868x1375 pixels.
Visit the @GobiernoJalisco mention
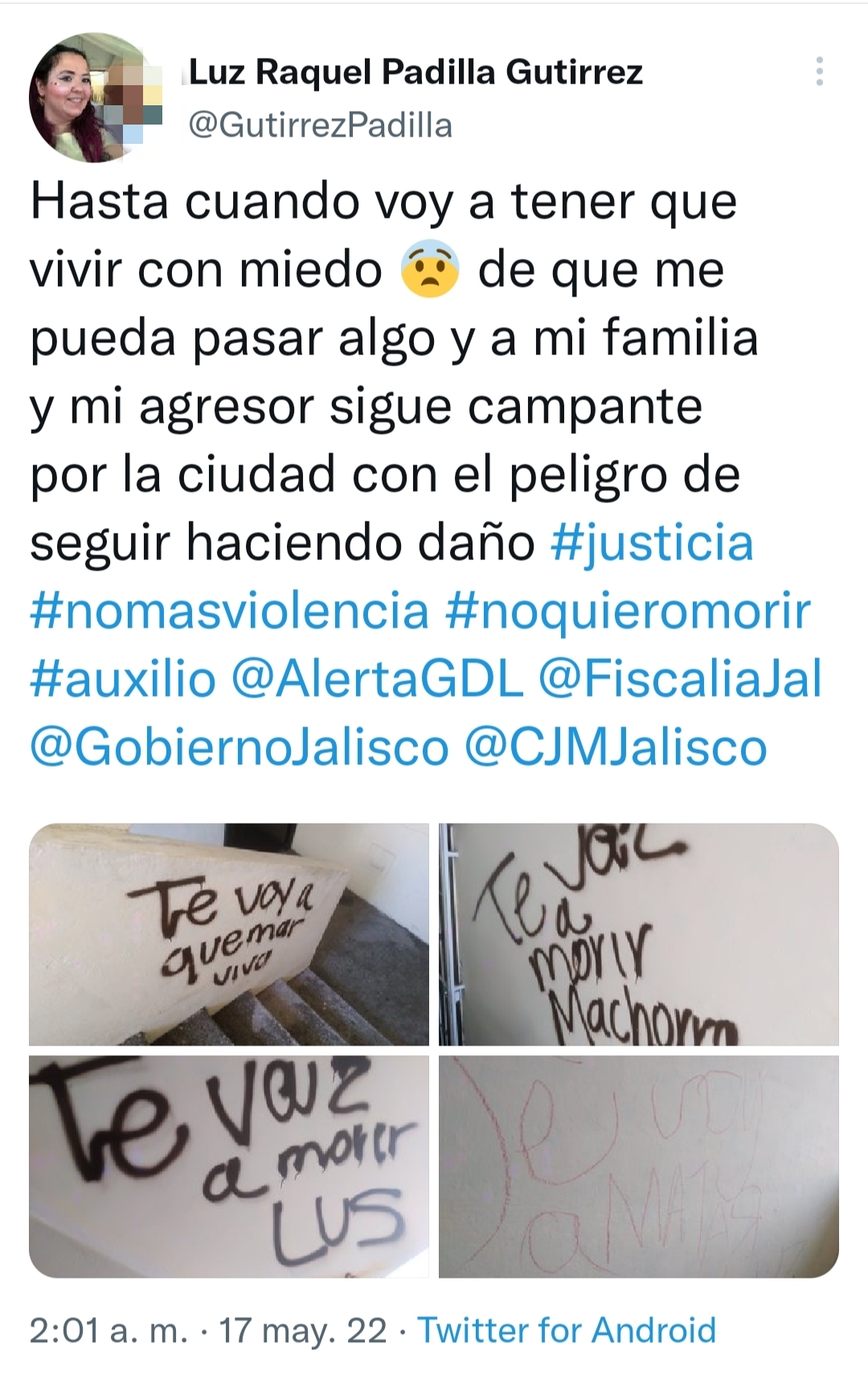click(239, 747)
